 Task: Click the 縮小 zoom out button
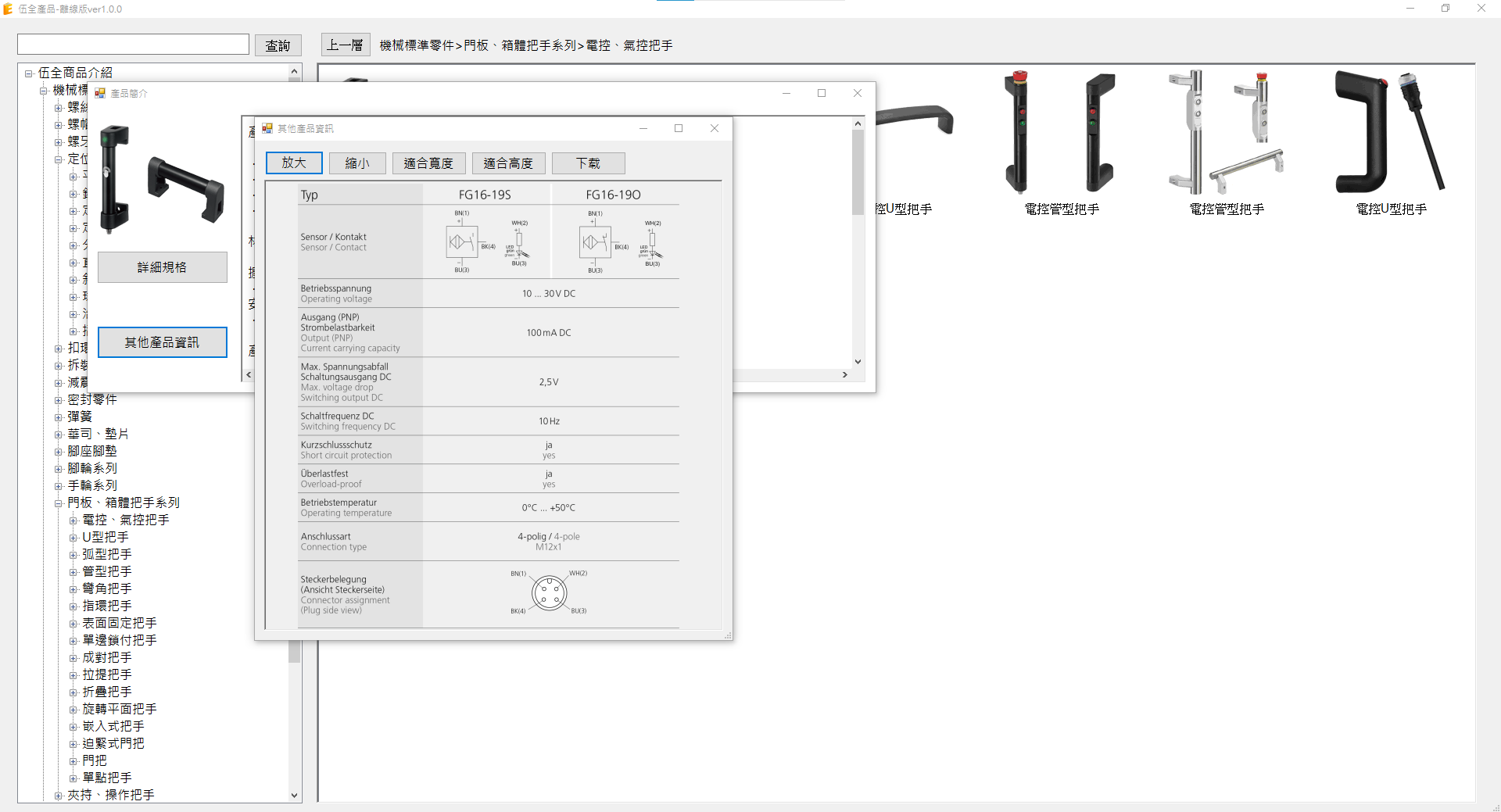(357, 163)
